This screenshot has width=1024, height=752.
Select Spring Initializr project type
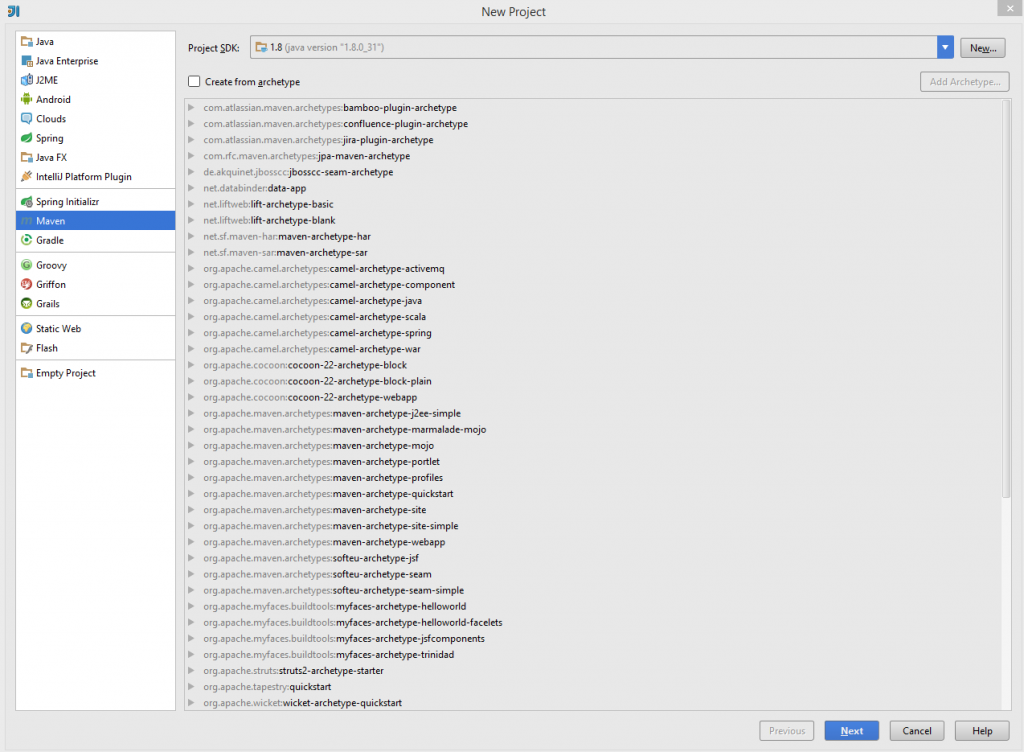pos(95,202)
